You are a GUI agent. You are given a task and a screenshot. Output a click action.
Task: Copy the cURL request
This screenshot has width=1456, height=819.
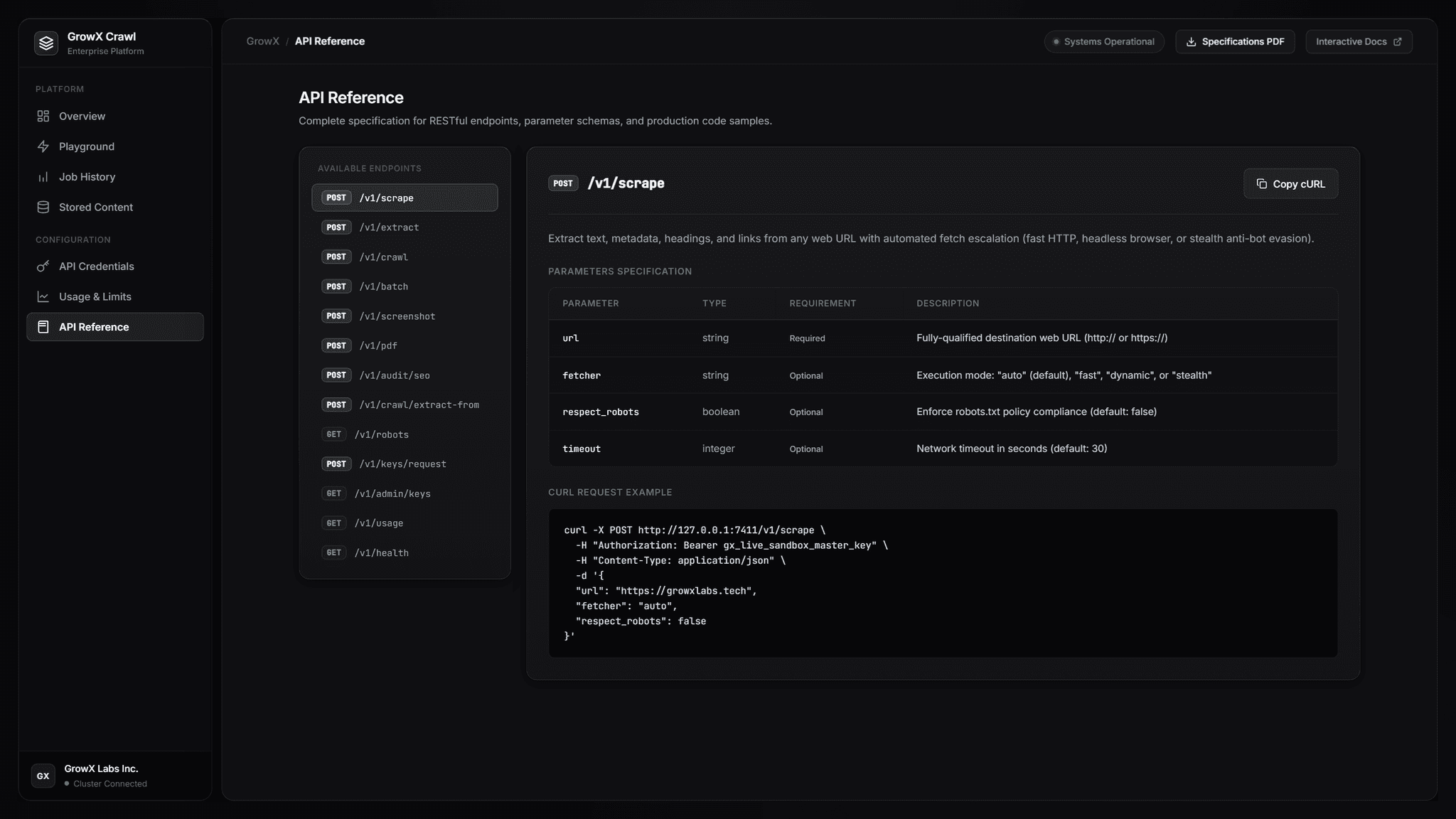point(1290,184)
